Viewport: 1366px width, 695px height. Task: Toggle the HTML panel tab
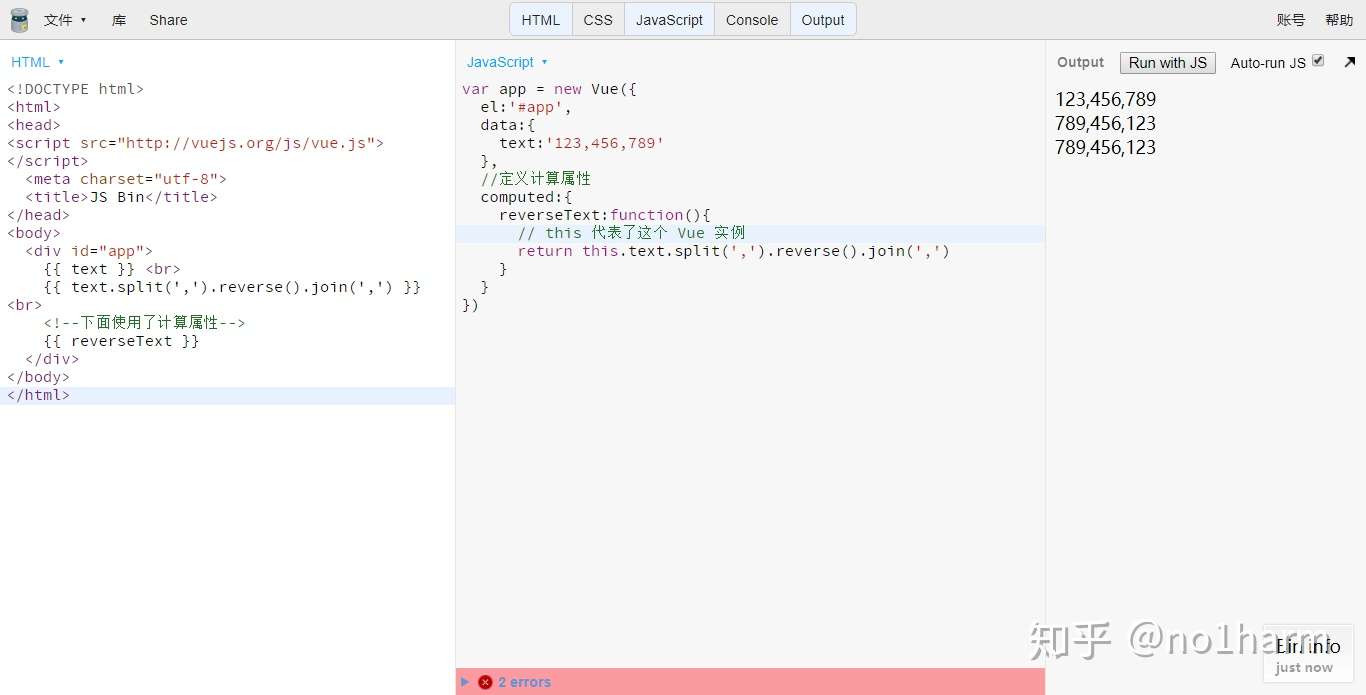tap(541, 20)
